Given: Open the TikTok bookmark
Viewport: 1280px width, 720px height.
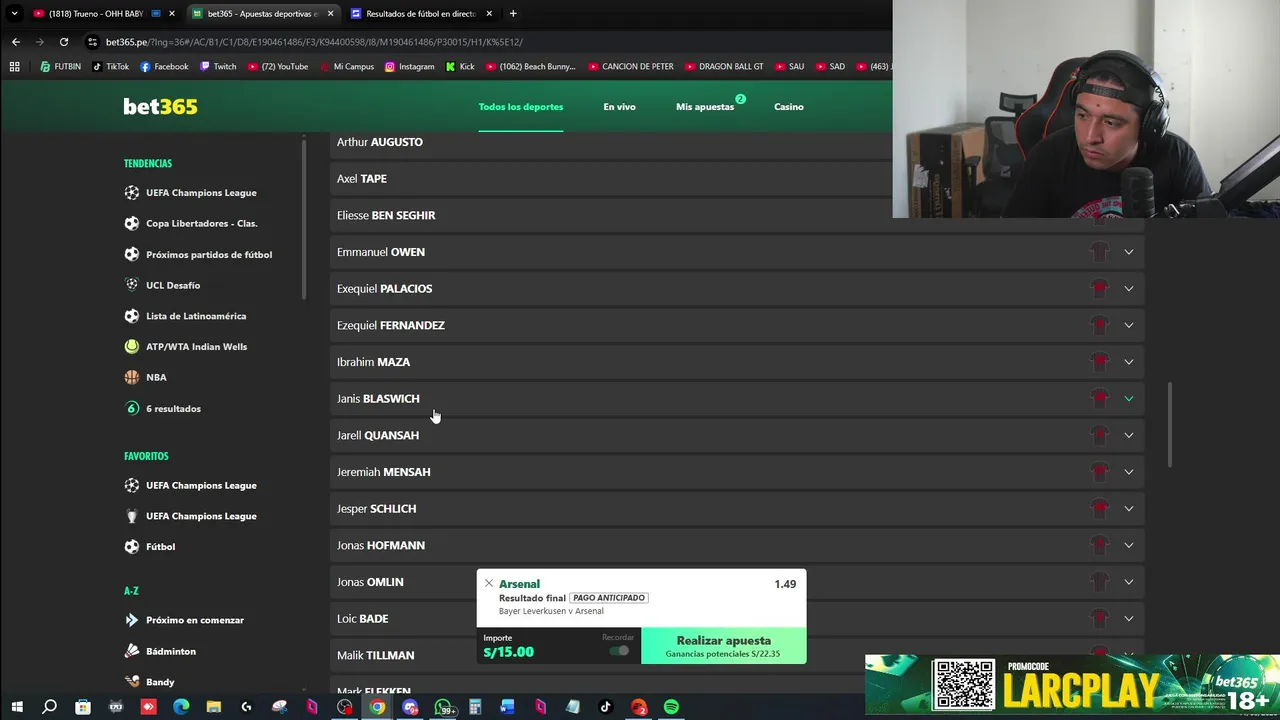Looking at the screenshot, I should point(110,67).
